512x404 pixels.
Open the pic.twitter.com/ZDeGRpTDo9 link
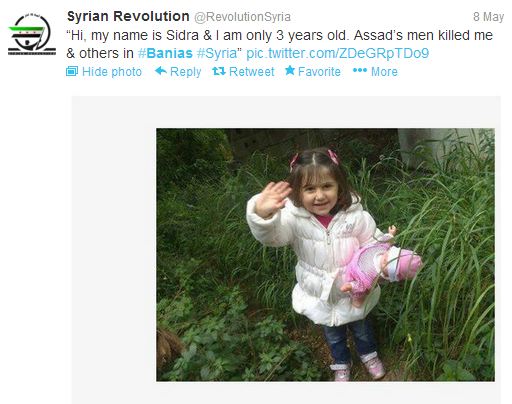[338, 53]
